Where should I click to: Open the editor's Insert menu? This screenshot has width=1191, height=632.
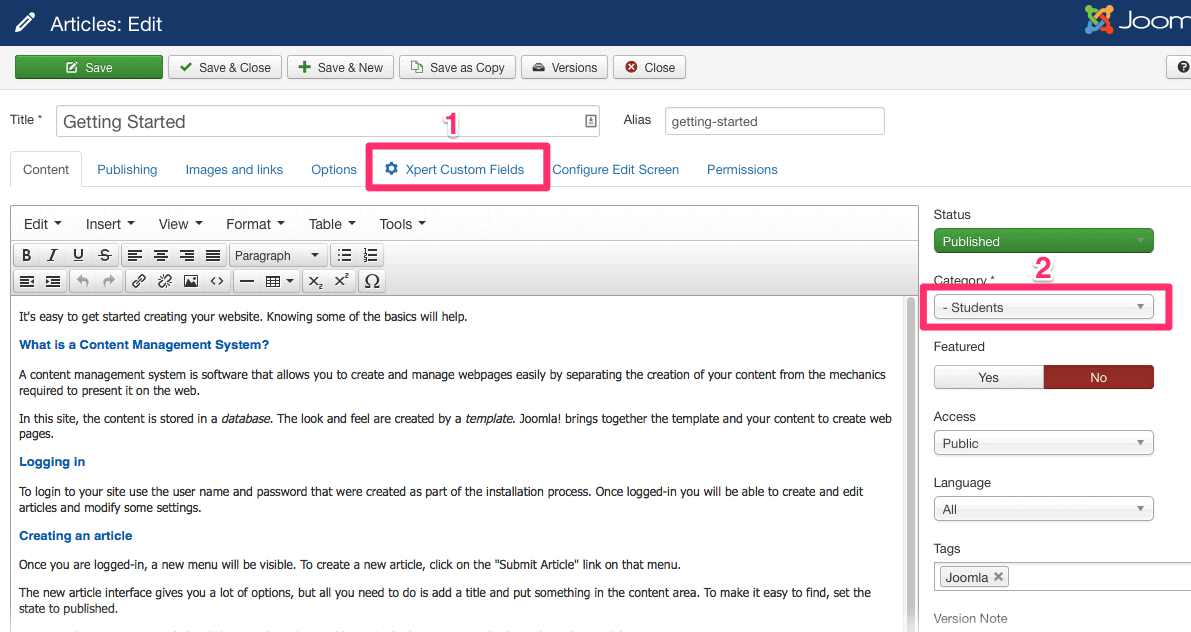click(110, 224)
